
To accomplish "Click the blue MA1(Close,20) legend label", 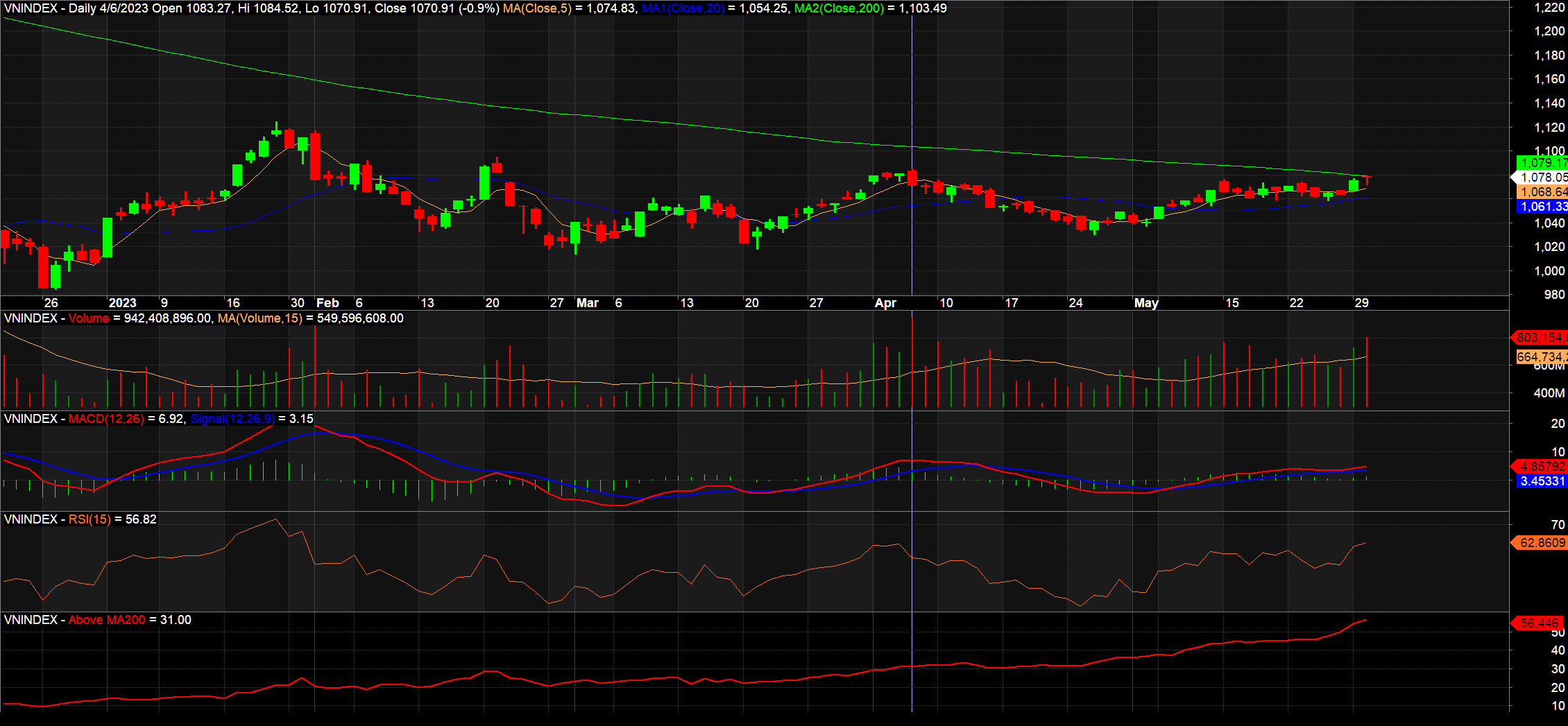I will 683,8.
